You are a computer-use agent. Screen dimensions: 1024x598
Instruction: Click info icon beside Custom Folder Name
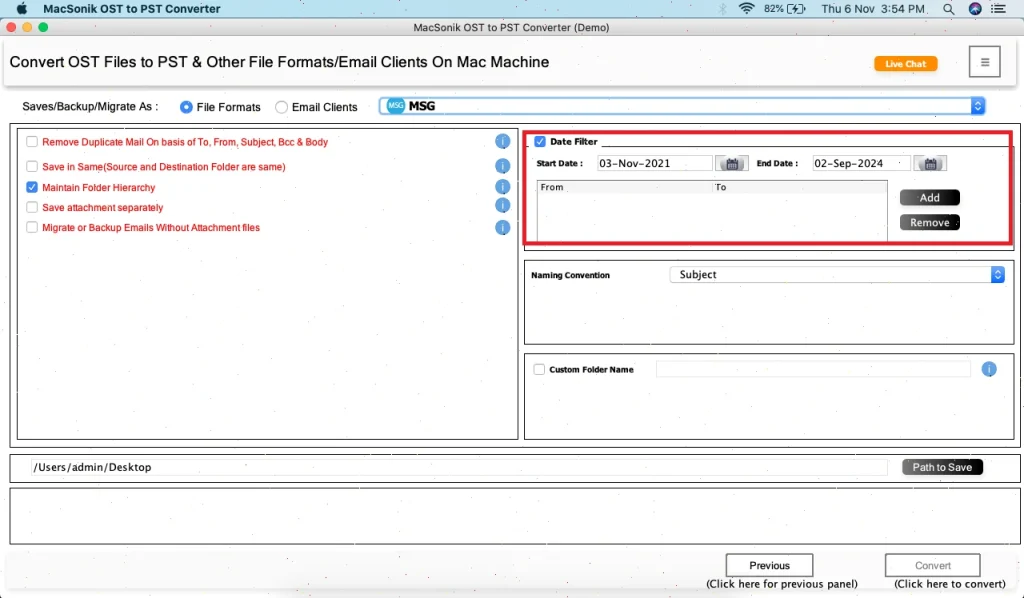(989, 369)
